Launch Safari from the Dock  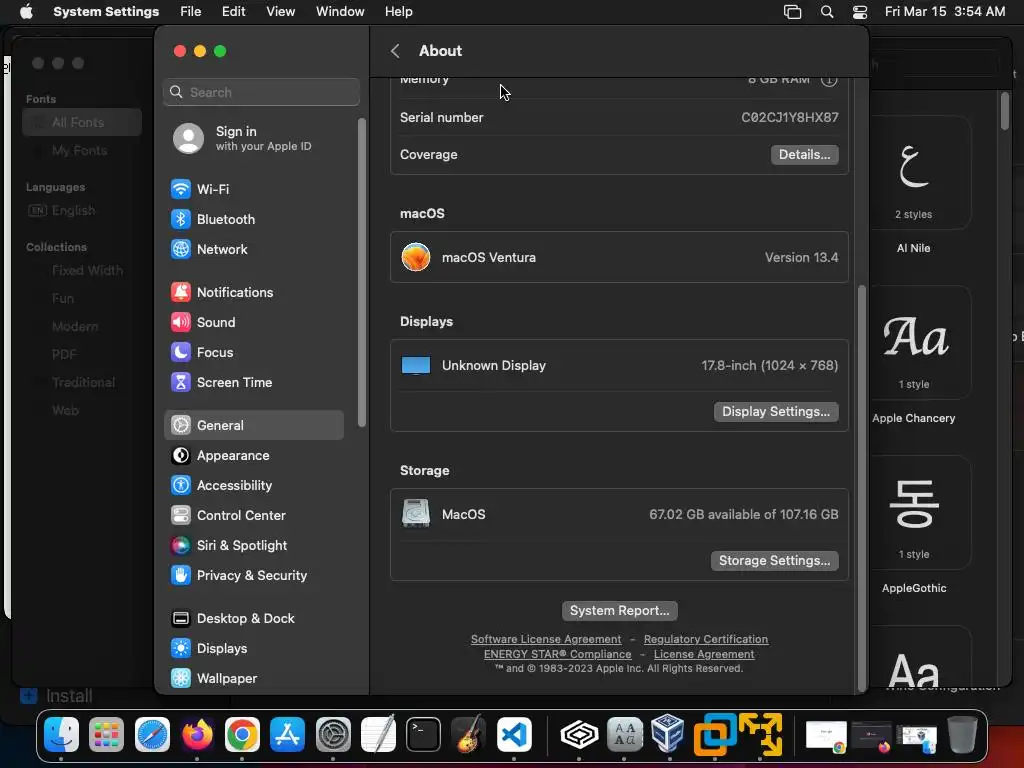[152, 735]
